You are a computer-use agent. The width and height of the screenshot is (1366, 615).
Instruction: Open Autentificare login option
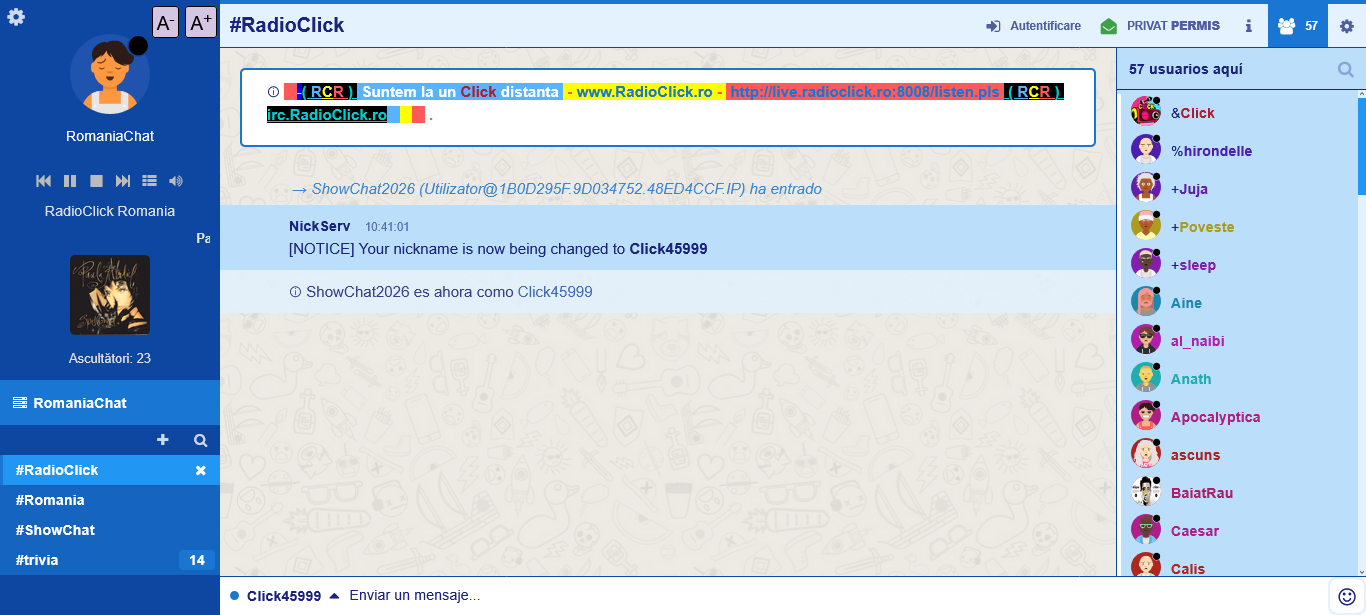click(1033, 26)
